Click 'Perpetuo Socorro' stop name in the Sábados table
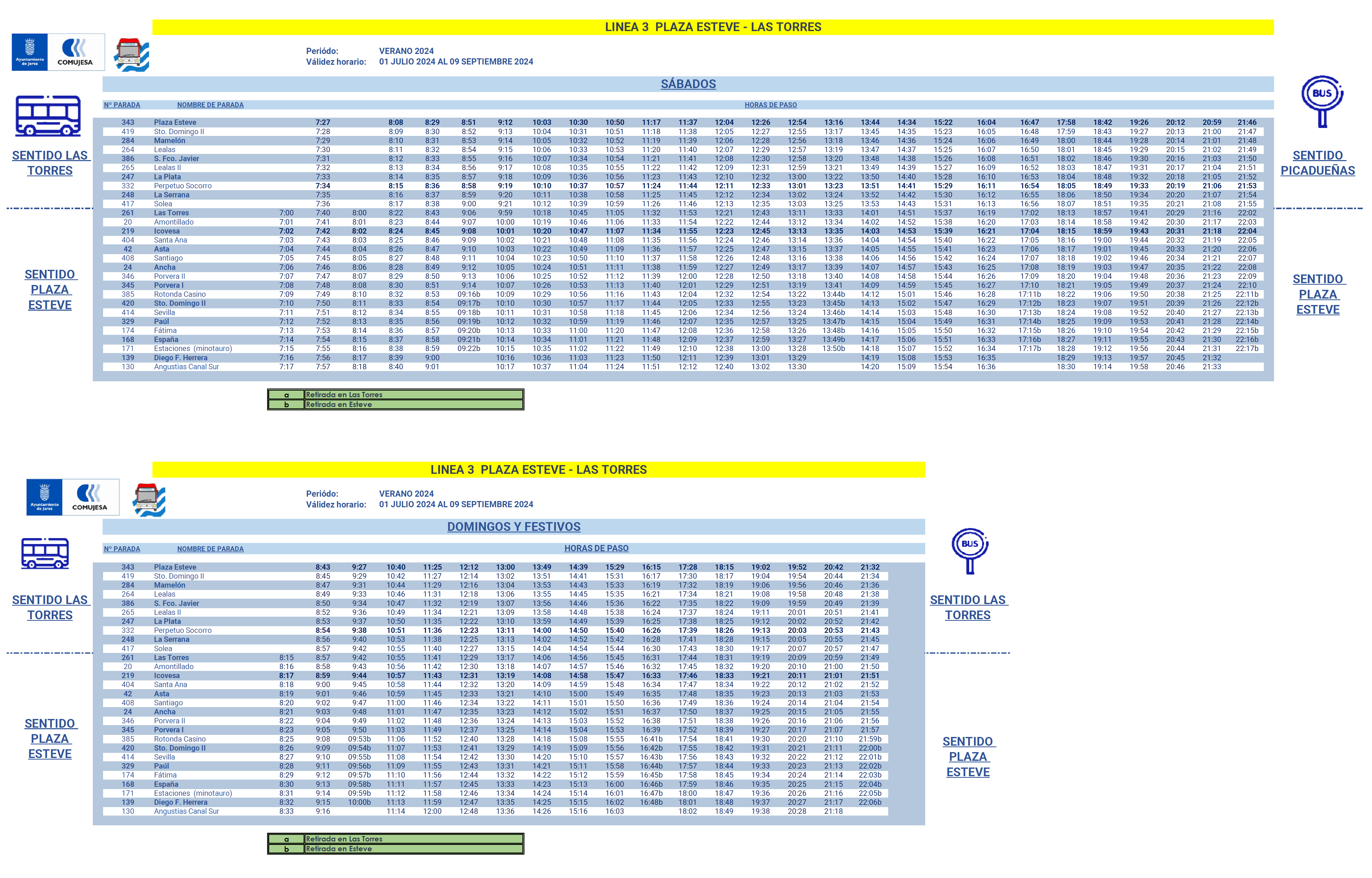 (183, 186)
